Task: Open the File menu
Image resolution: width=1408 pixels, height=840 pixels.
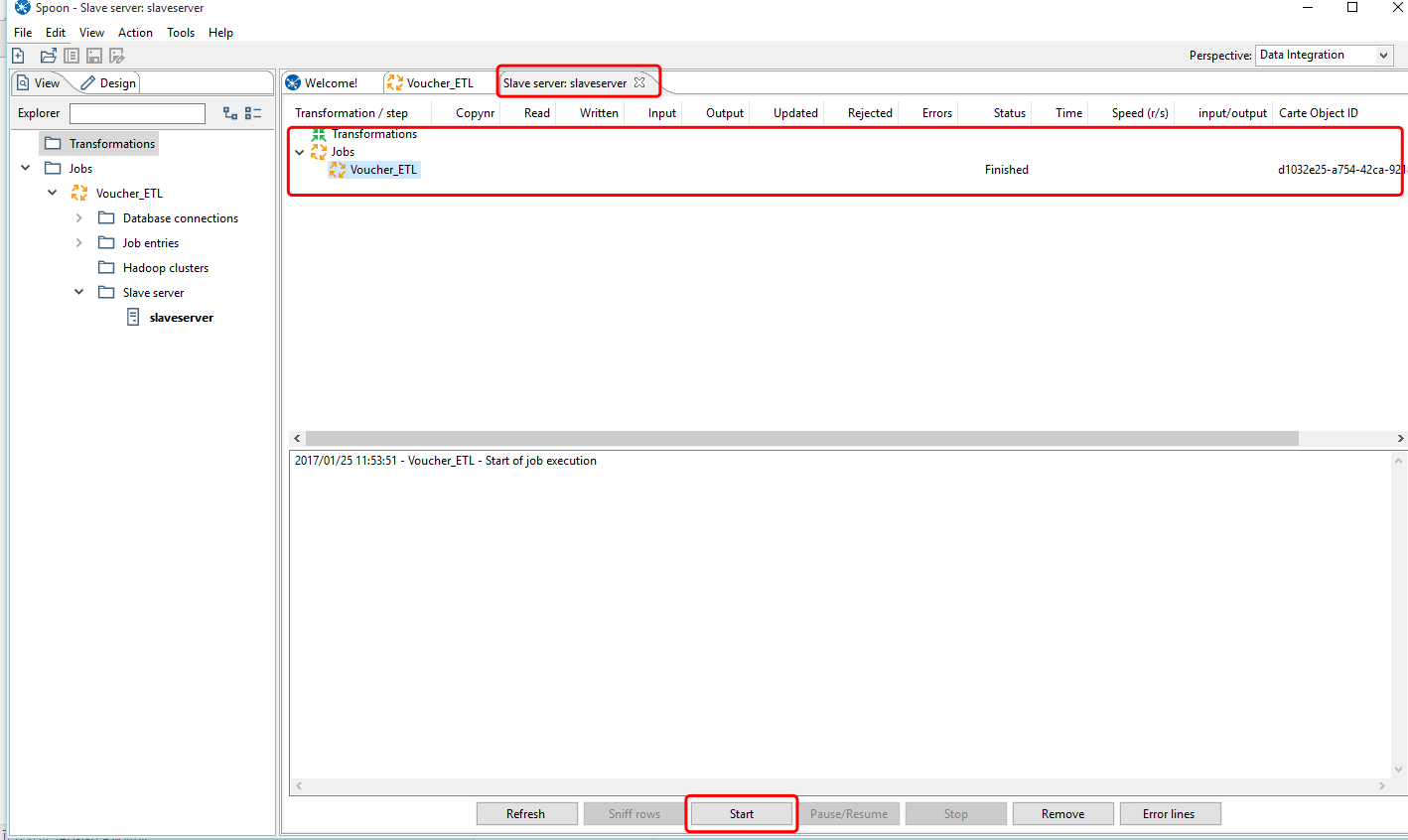Action: pos(23,33)
